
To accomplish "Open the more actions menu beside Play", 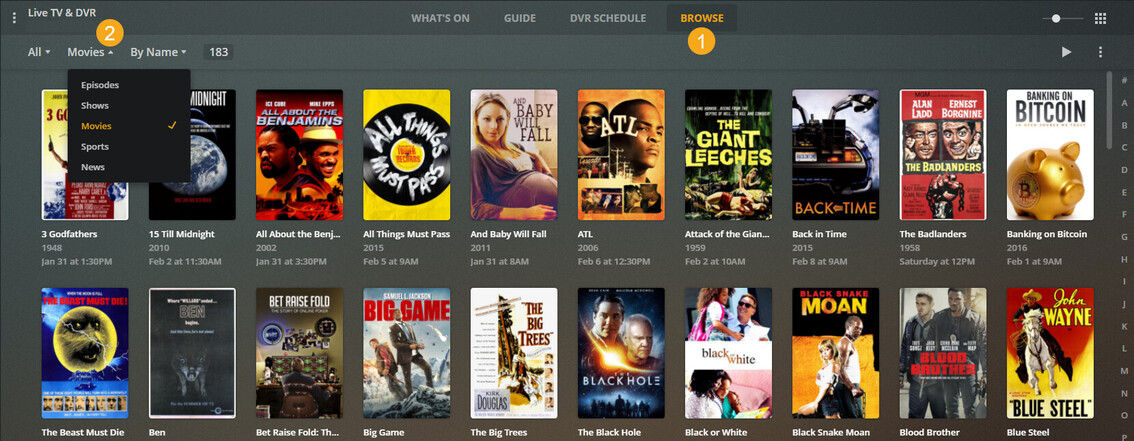I will [1100, 52].
